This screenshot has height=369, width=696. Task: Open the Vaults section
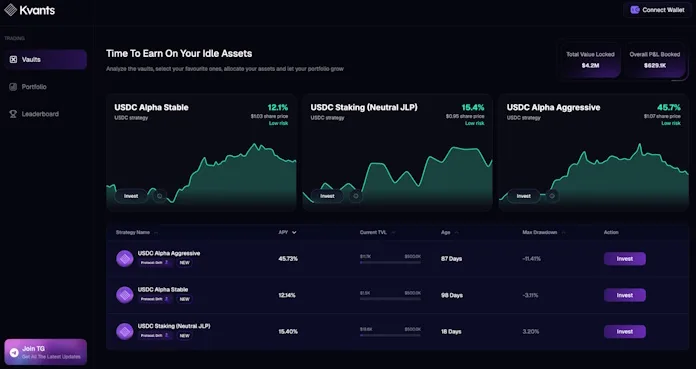tap(46, 60)
